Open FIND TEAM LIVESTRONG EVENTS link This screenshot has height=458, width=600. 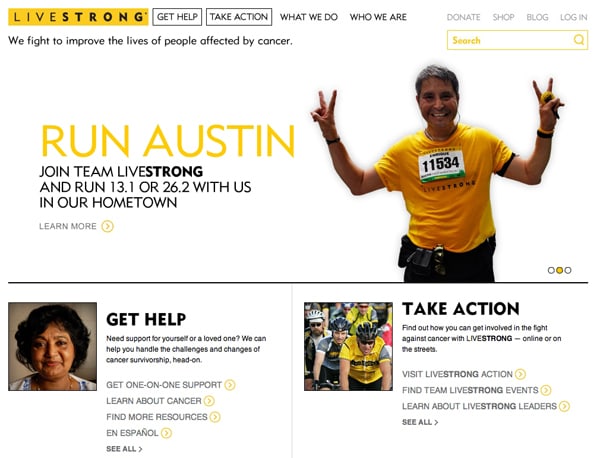[470, 390]
